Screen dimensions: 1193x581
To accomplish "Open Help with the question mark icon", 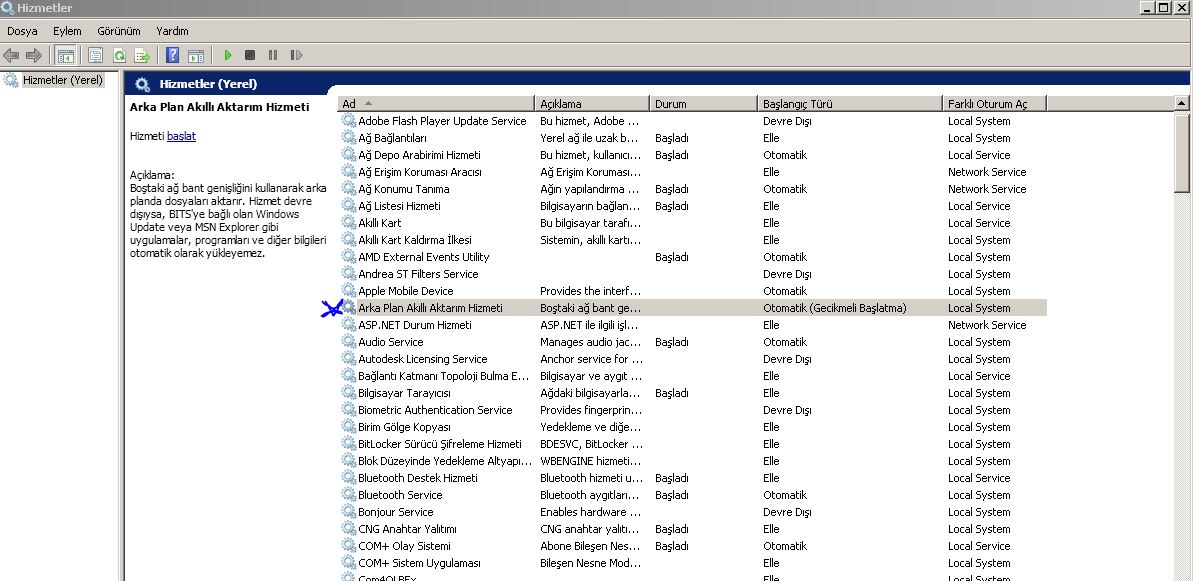I will tap(173, 55).
